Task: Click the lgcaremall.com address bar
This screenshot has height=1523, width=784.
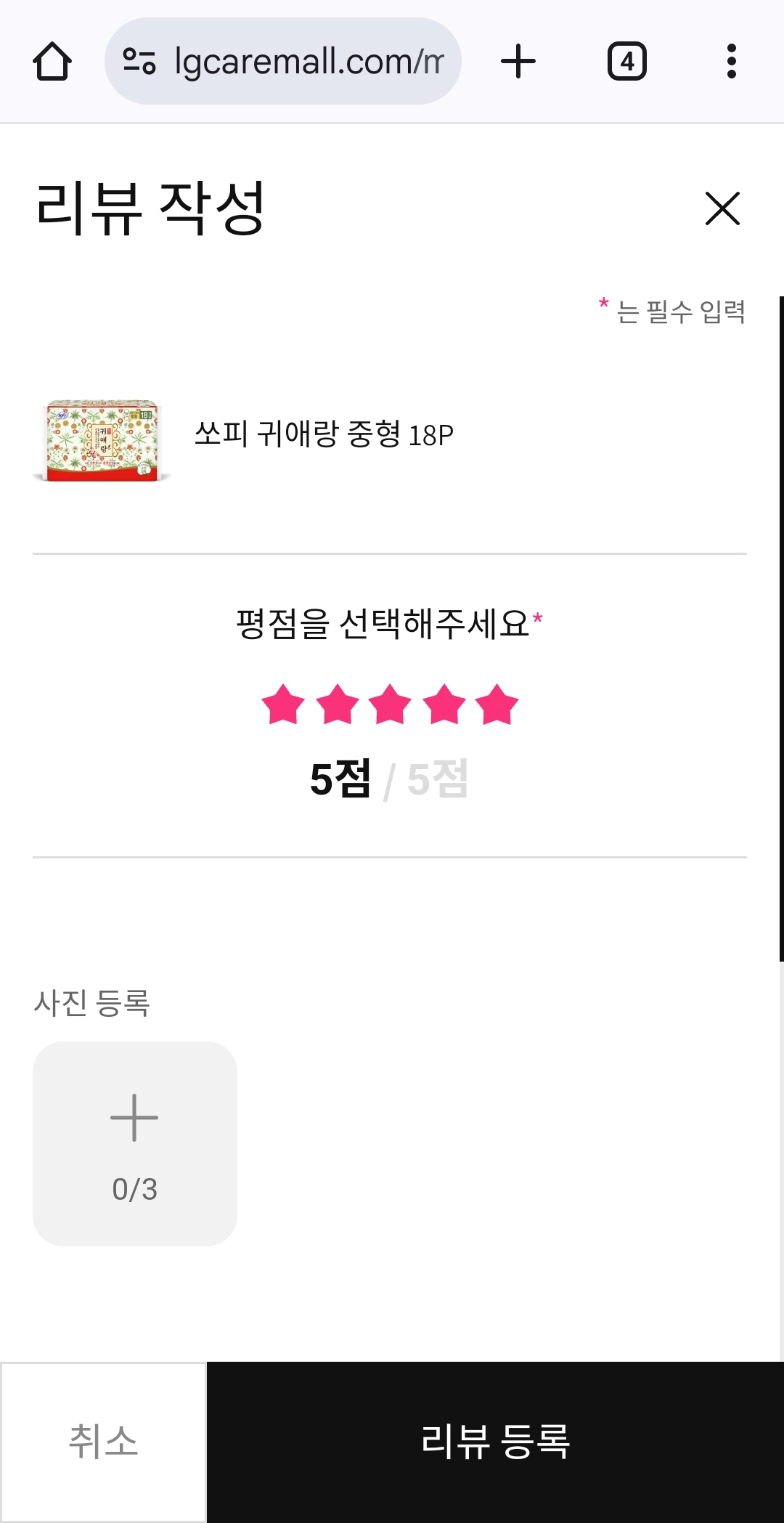Action: click(x=309, y=62)
